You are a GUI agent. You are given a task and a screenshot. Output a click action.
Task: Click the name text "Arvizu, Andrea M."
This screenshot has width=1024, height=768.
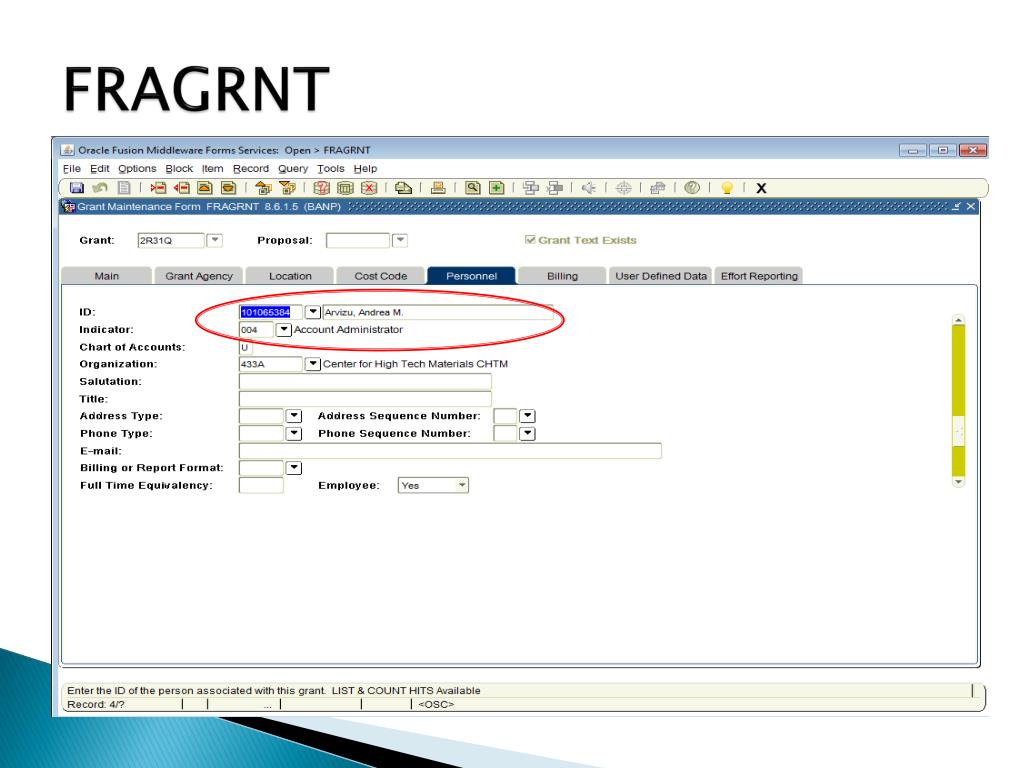364,312
